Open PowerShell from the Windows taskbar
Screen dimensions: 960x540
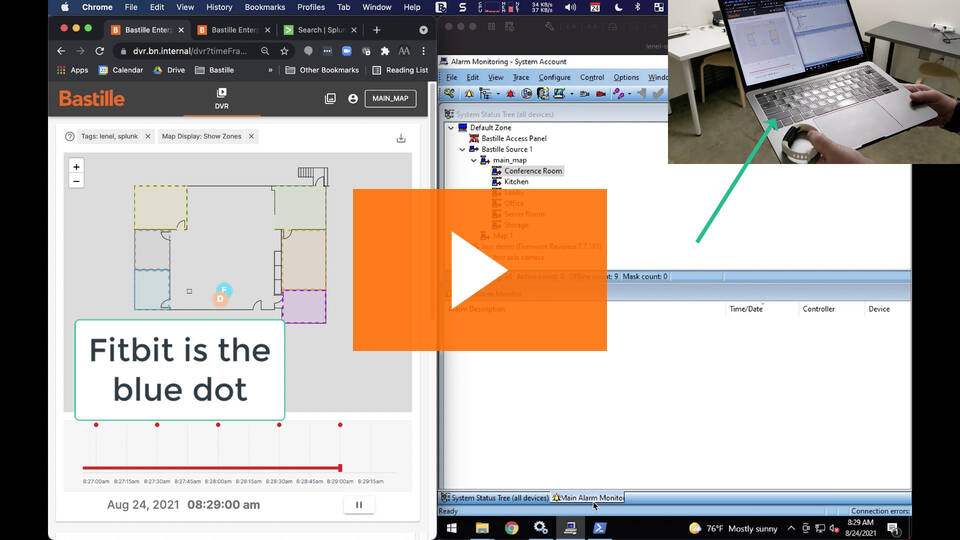[x=599, y=528]
